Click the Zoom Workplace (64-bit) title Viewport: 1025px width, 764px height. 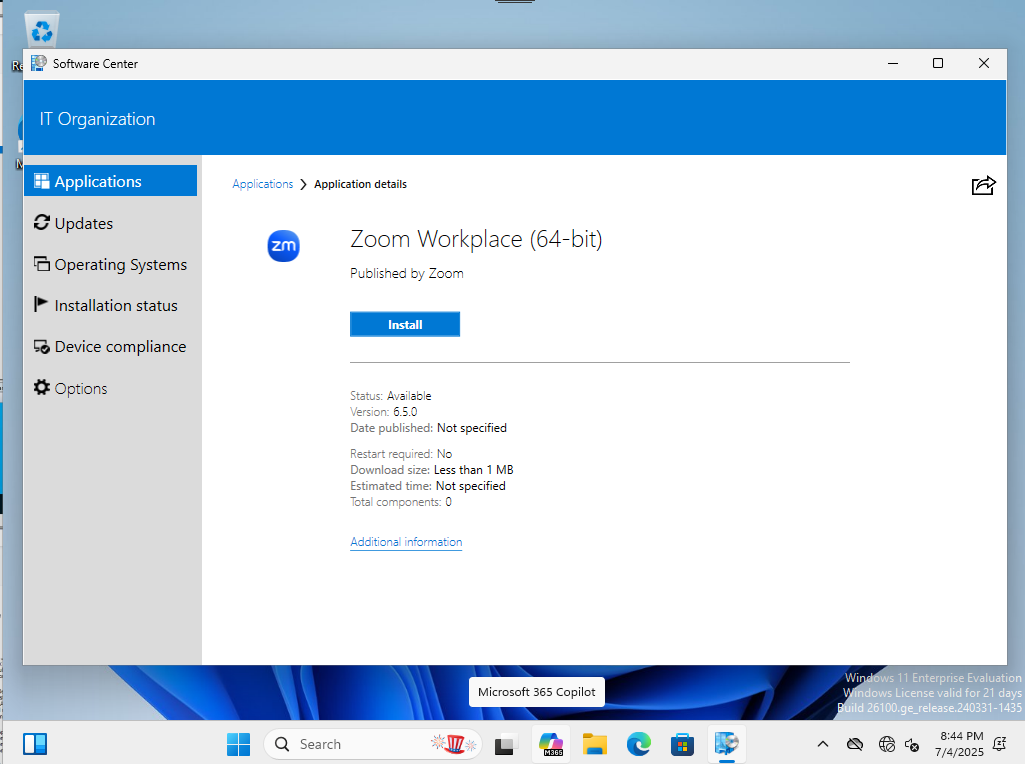pyautogui.click(x=476, y=239)
